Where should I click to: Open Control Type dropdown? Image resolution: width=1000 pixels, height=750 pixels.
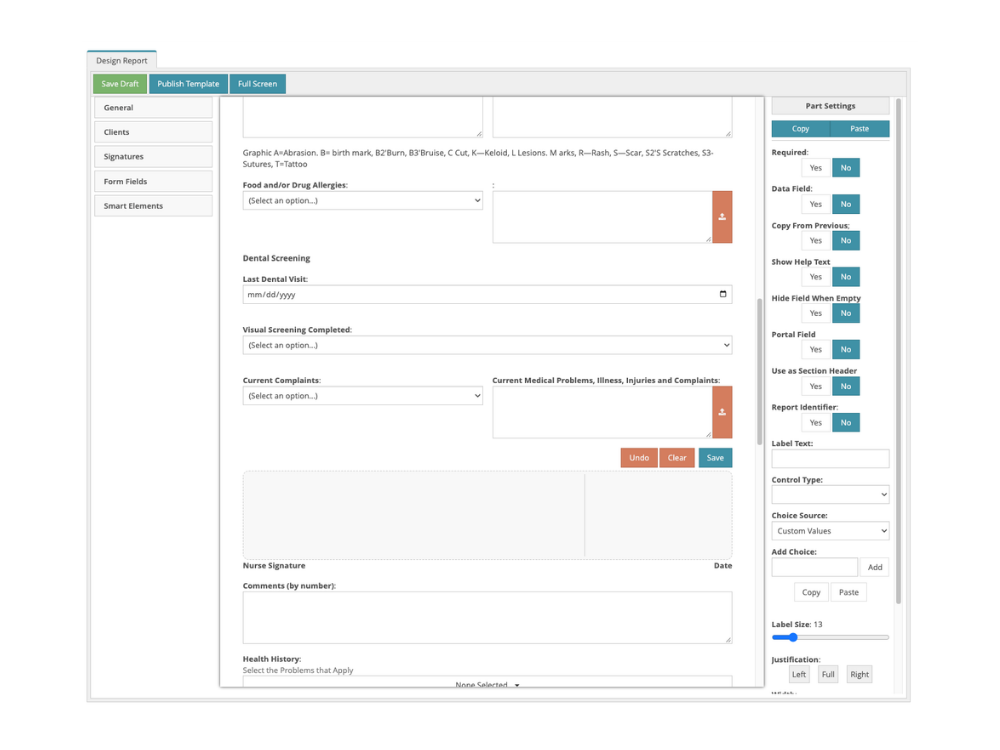click(x=830, y=494)
